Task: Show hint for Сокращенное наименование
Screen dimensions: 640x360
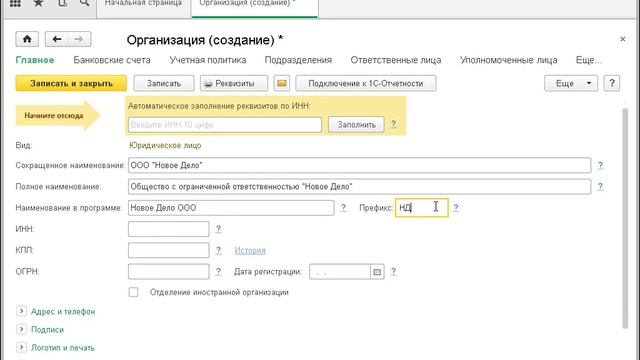Action: coord(600,165)
